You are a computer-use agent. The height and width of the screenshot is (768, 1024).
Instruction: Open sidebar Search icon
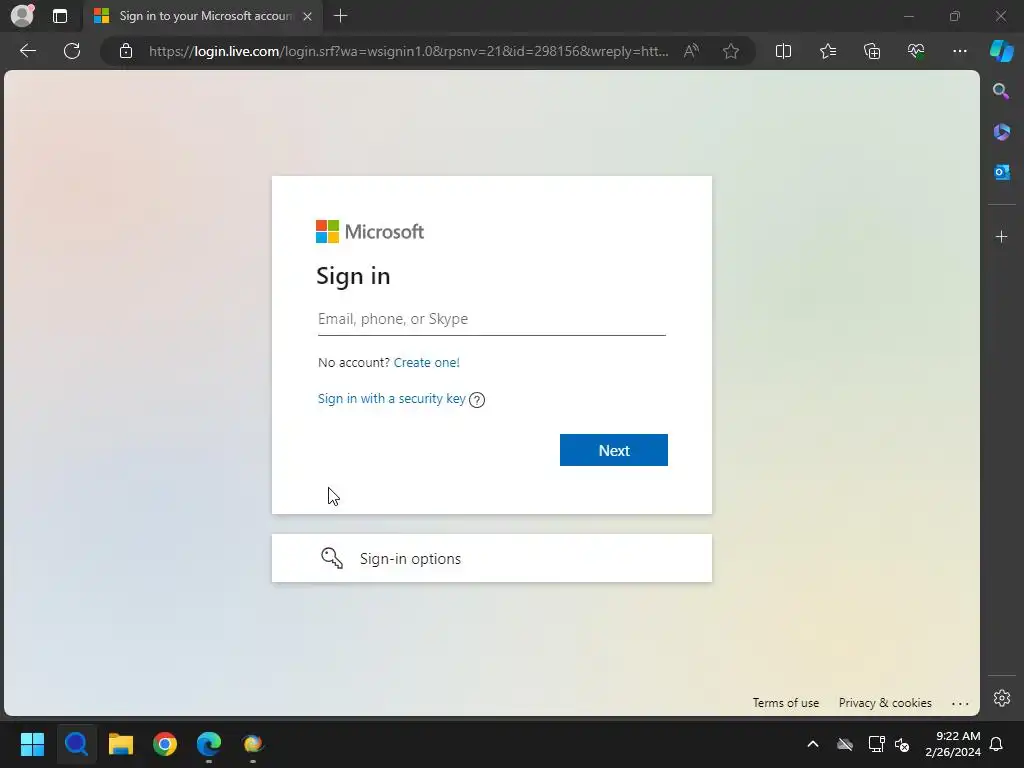(x=1001, y=91)
